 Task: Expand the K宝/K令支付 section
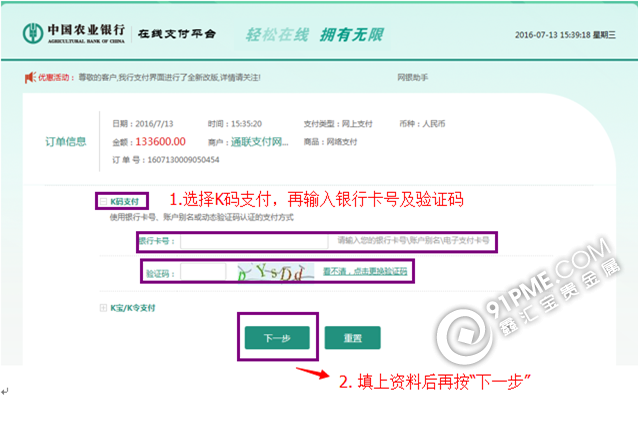pyautogui.click(x=103, y=308)
